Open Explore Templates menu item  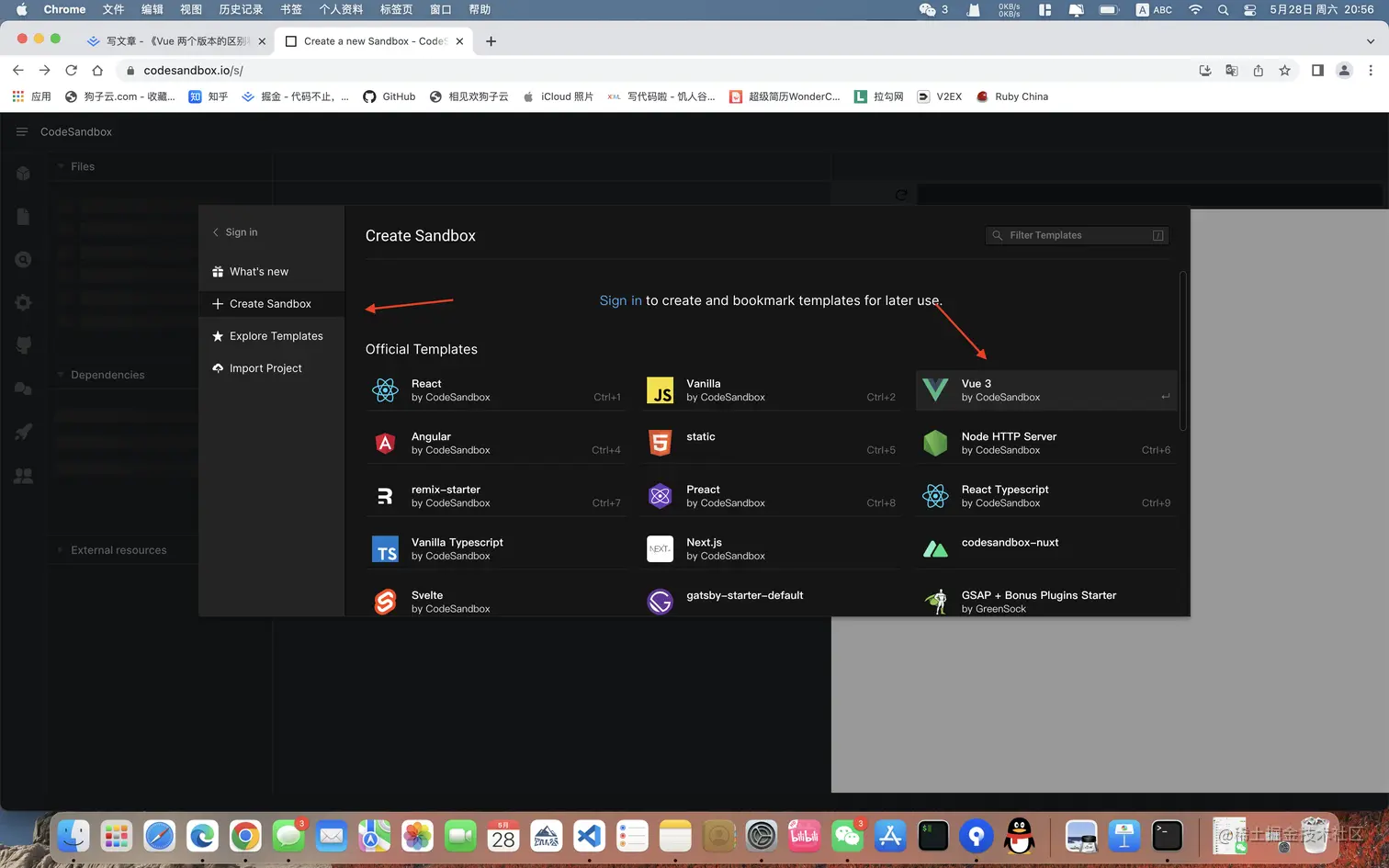pos(271,336)
